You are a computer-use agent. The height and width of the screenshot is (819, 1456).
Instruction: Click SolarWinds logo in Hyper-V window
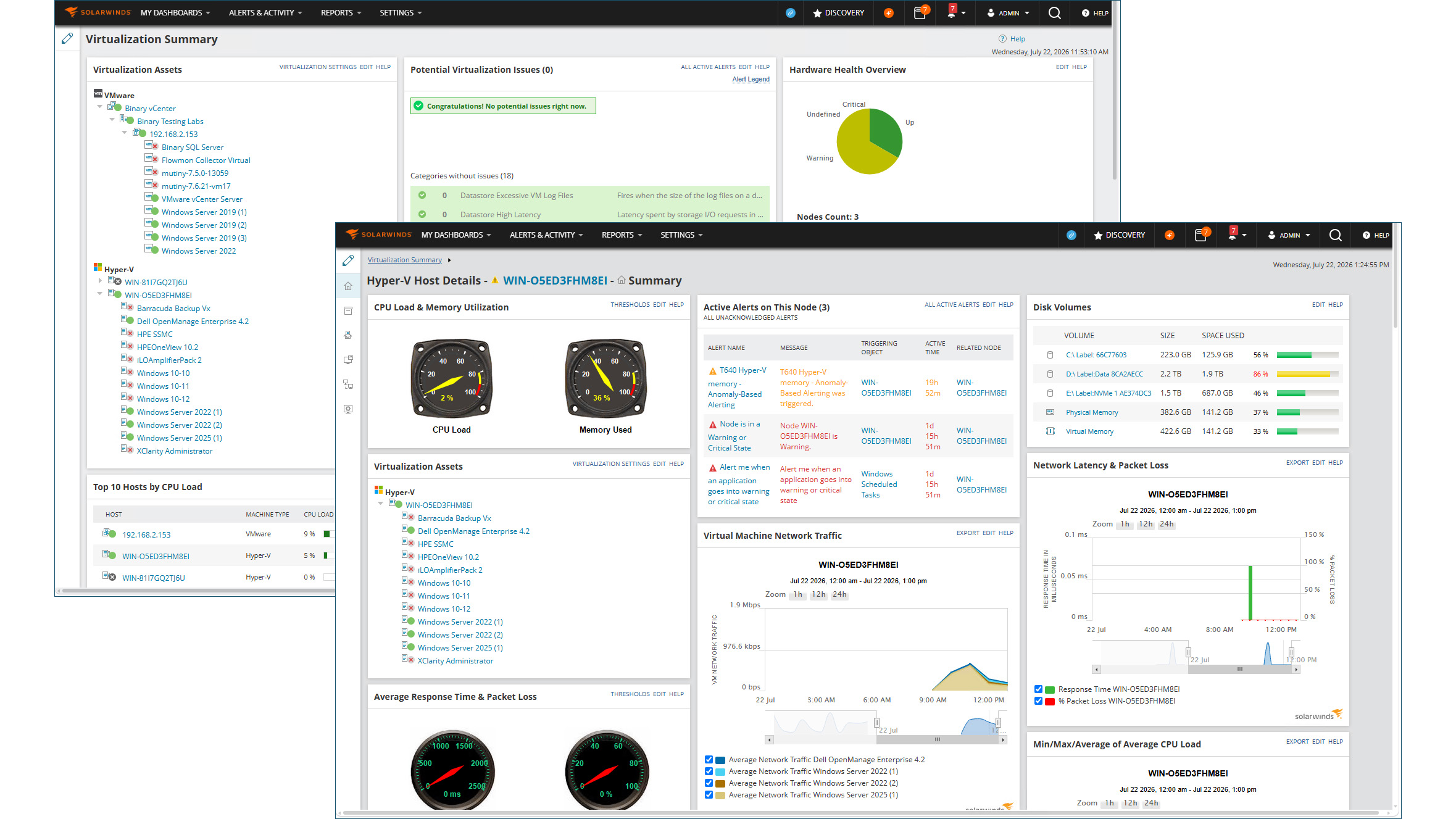click(x=378, y=235)
